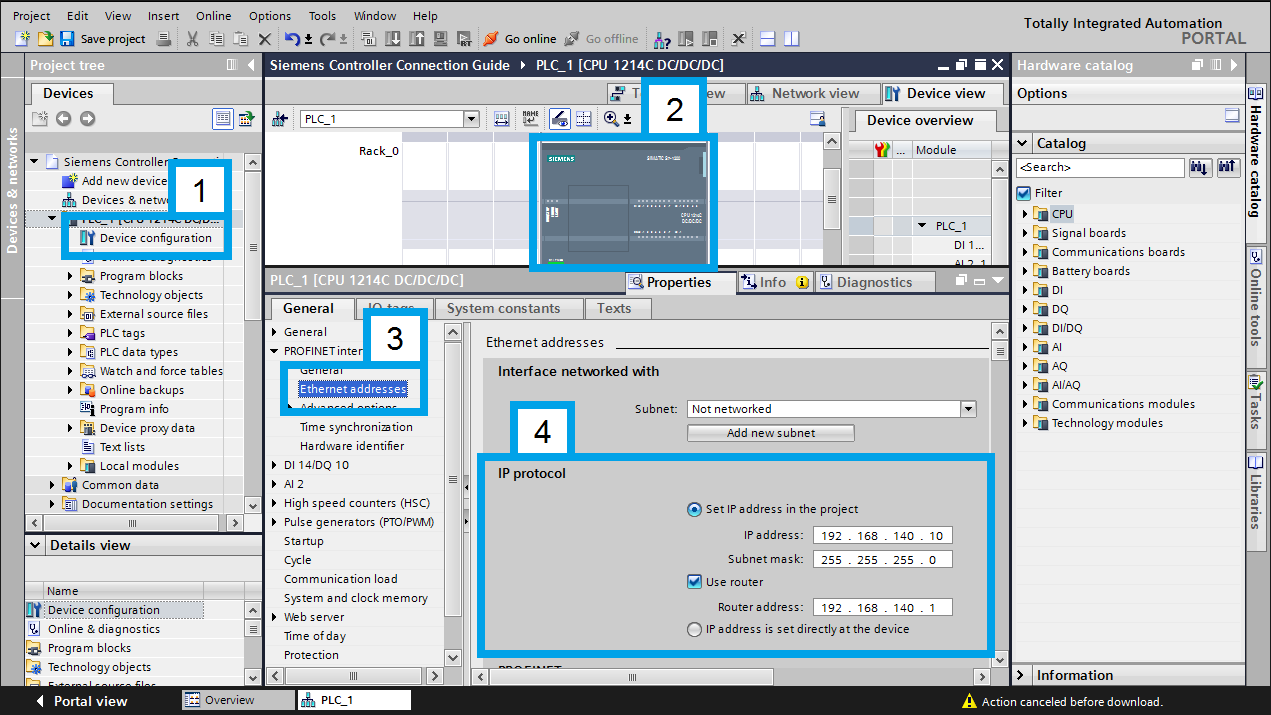Uncheck the catalog Filter checkbox
Viewport: 1271px width, 715px height.
tap(1023, 193)
